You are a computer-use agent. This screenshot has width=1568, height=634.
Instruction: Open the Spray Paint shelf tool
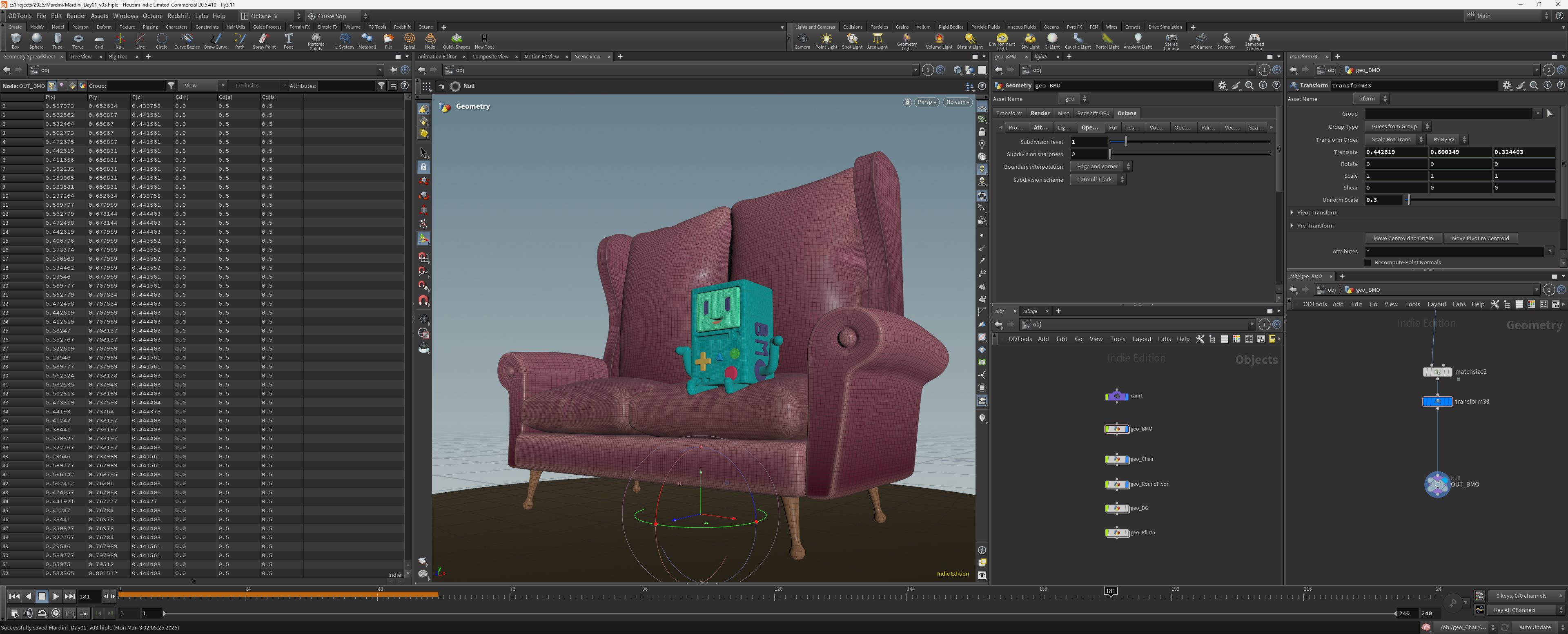click(x=264, y=41)
